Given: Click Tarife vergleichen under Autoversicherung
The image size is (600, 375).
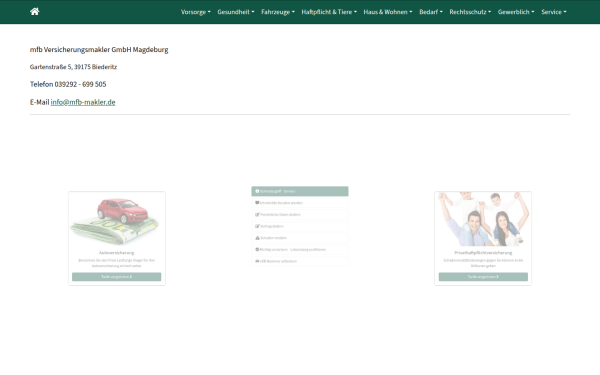Looking at the screenshot, I should click(x=117, y=277).
